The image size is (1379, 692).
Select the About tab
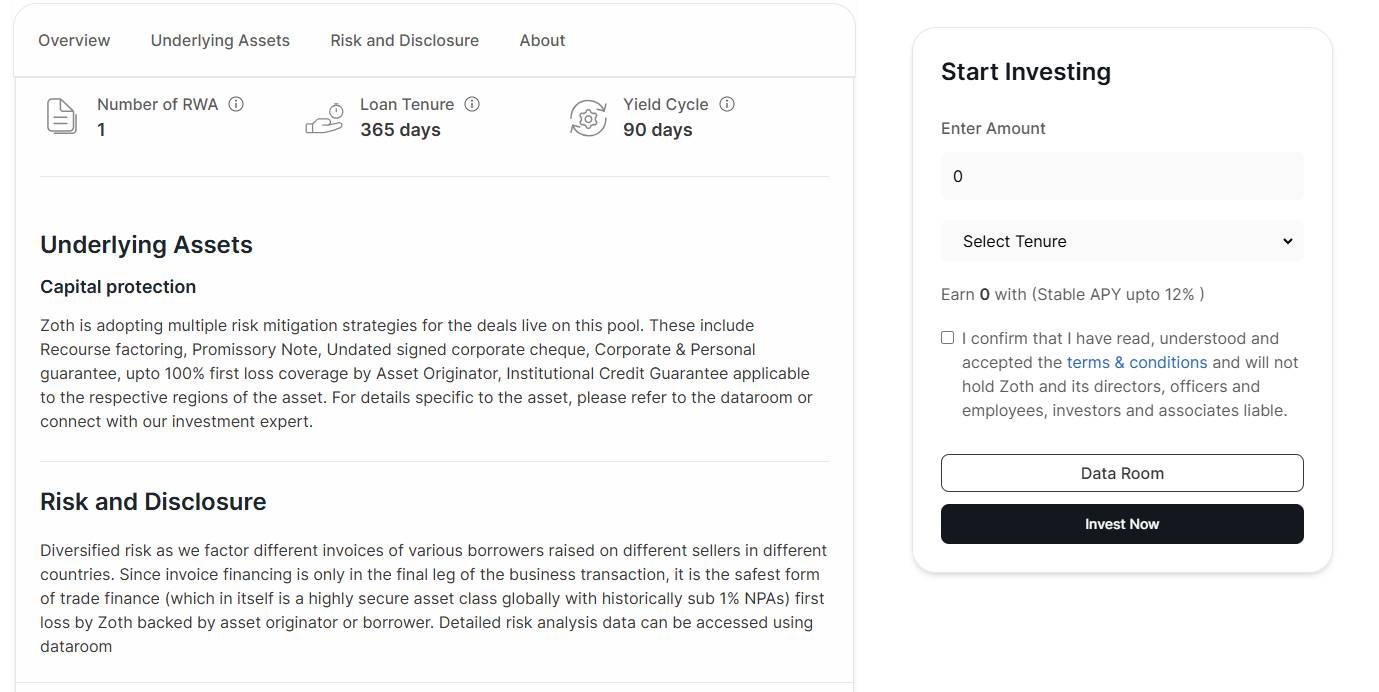click(x=542, y=40)
